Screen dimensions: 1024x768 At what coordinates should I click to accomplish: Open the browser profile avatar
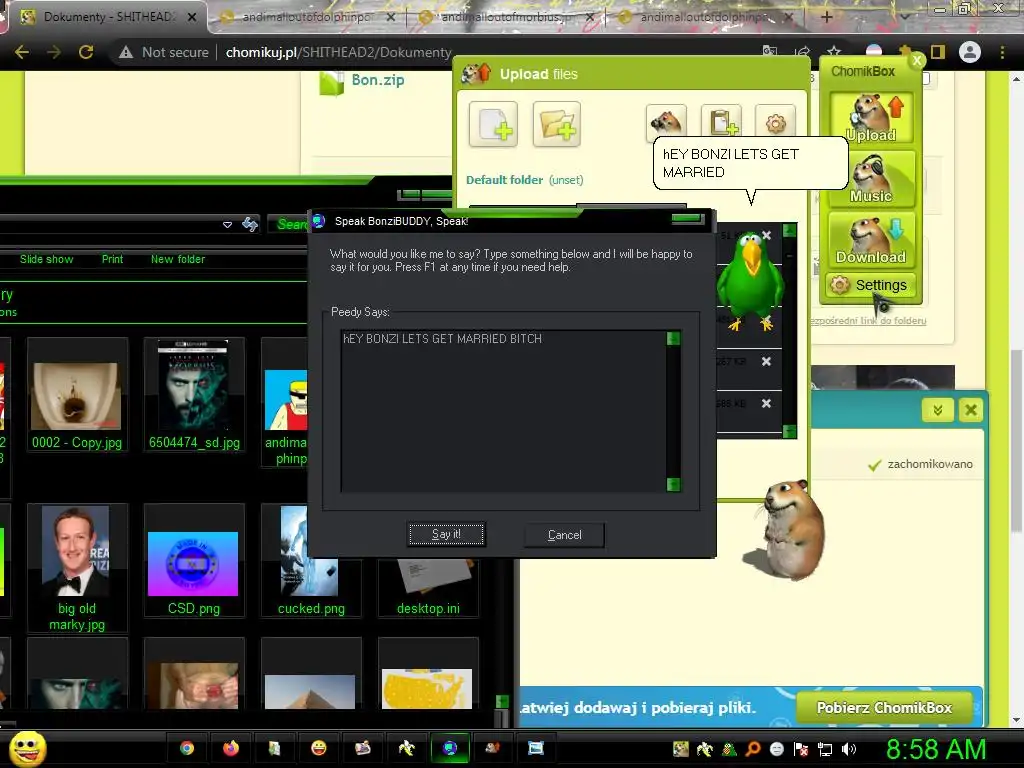coord(970,52)
